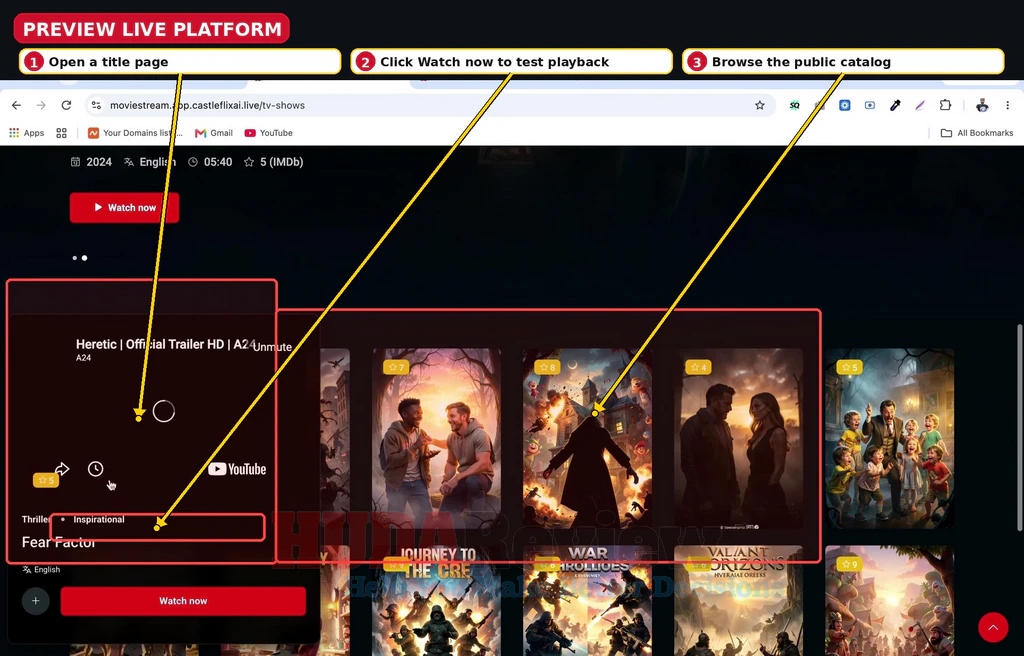Open the couple at sunset poster rated 4
The width and height of the screenshot is (1024, 656).
click(738, 438)
